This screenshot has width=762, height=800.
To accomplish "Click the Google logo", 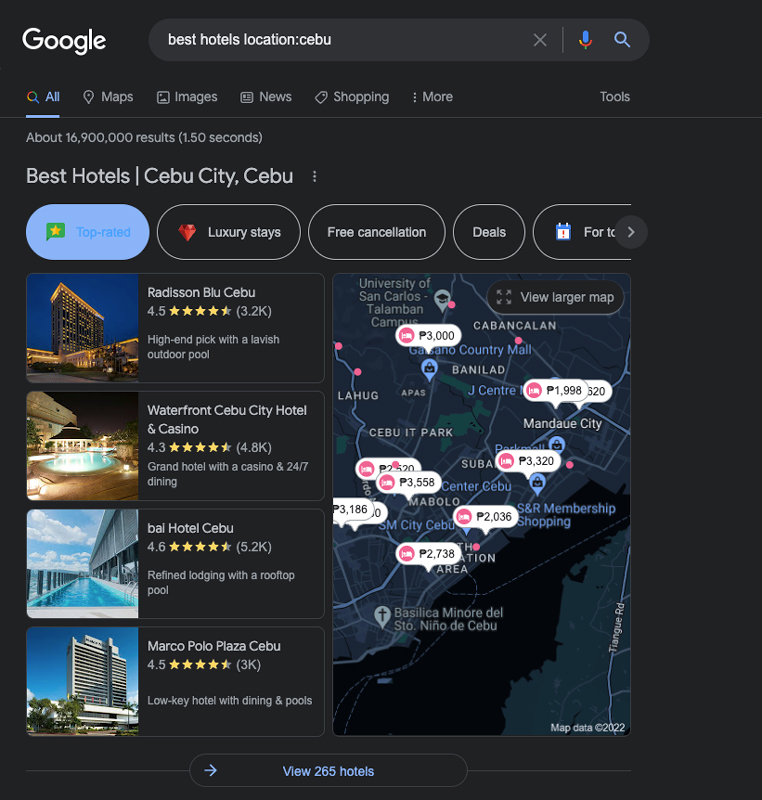I will (x=64, y=40).
